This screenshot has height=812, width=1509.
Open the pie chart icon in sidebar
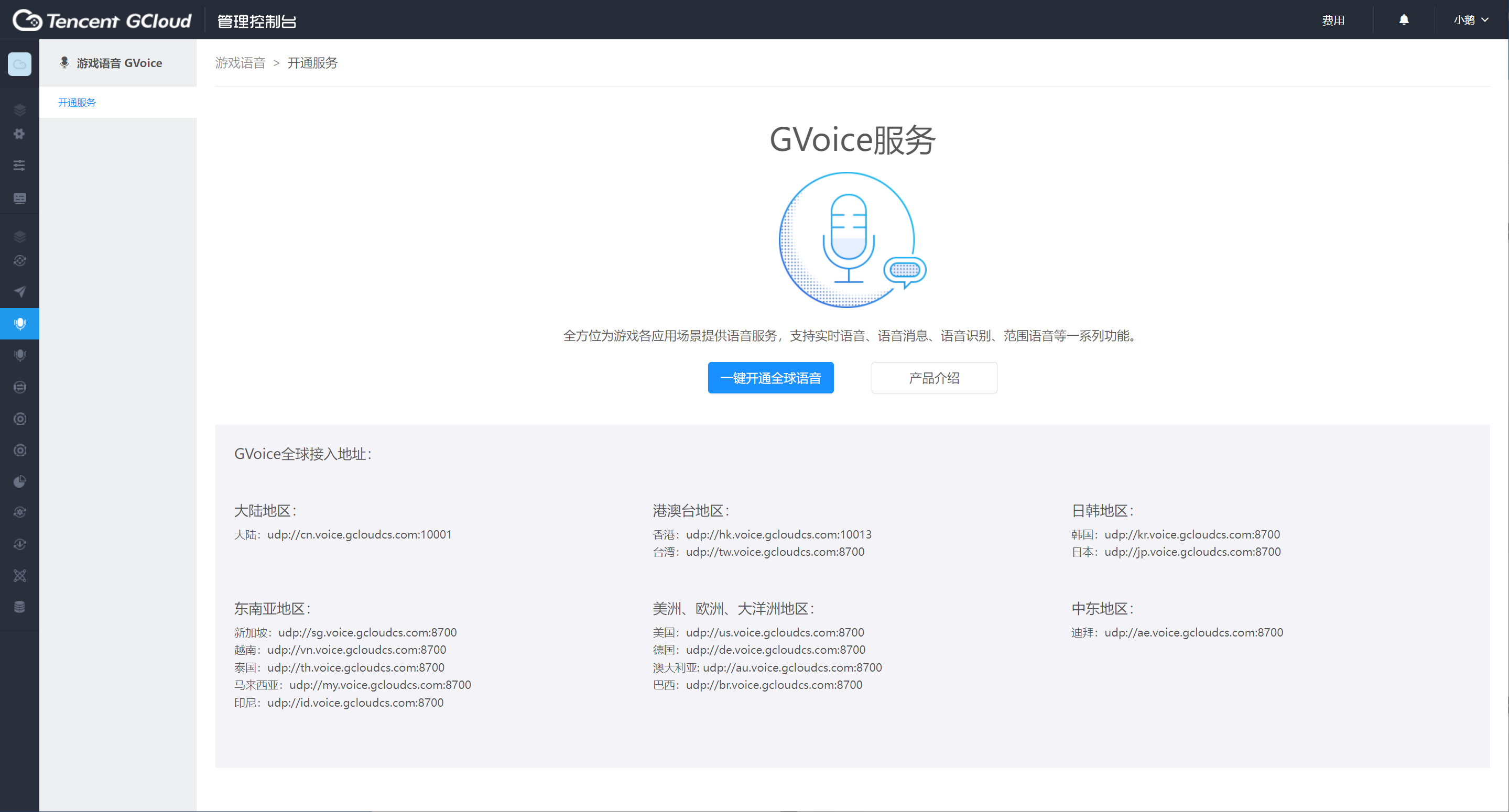point(19,481)
